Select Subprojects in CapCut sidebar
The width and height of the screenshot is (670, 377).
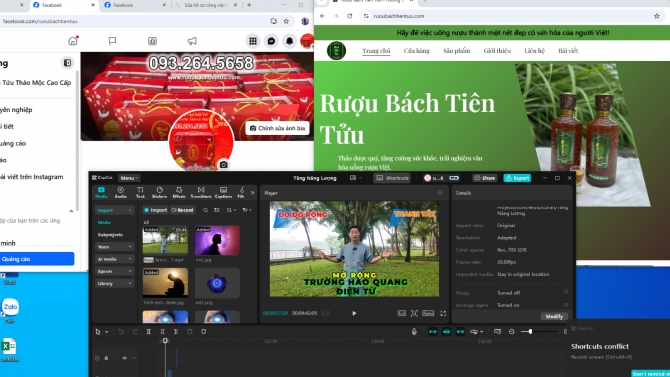tap(110, 235)
